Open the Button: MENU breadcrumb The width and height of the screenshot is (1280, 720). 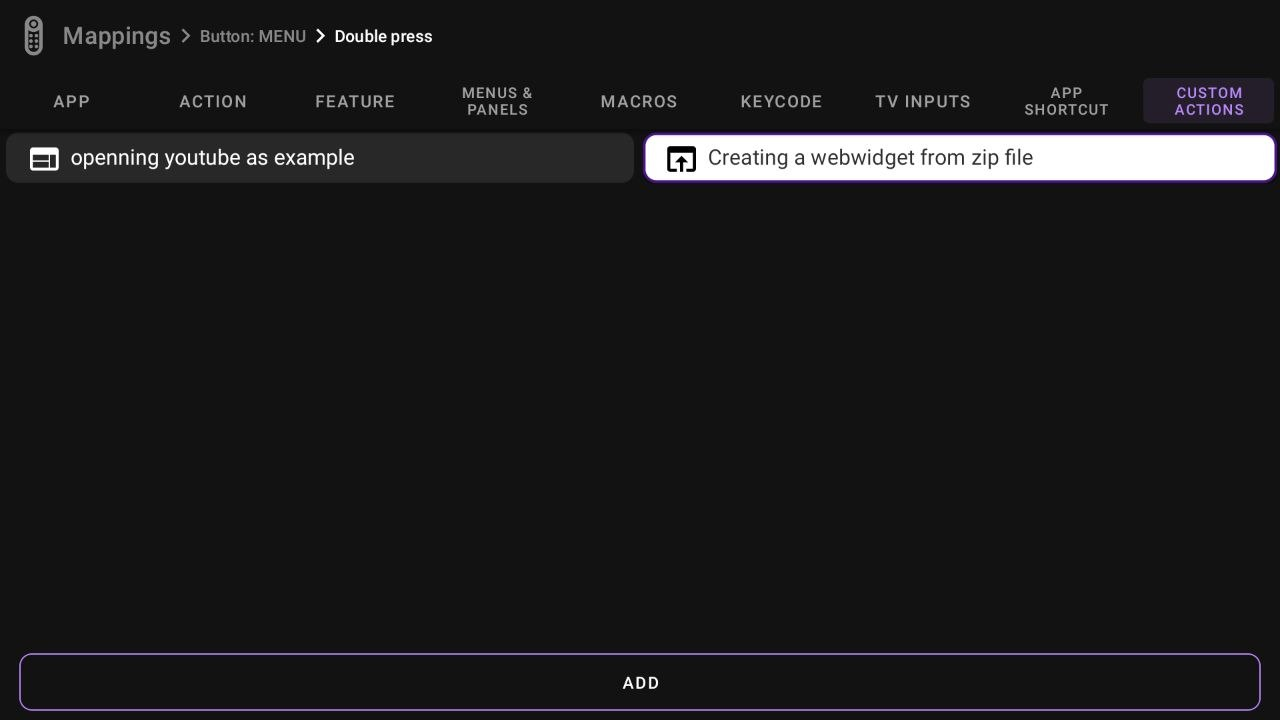[253, 36]
